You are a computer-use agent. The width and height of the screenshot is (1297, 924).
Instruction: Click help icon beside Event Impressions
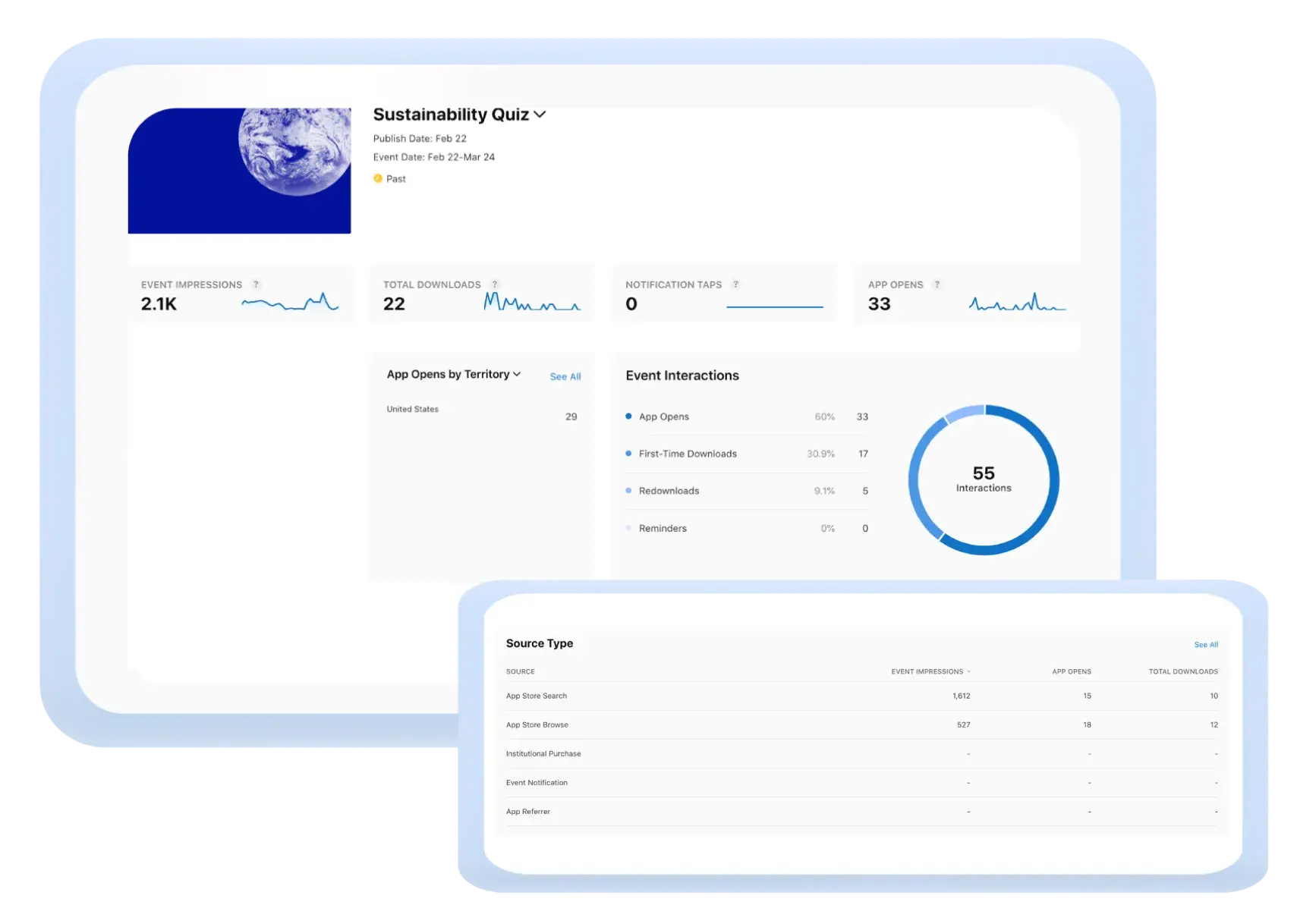pos(256,284)
